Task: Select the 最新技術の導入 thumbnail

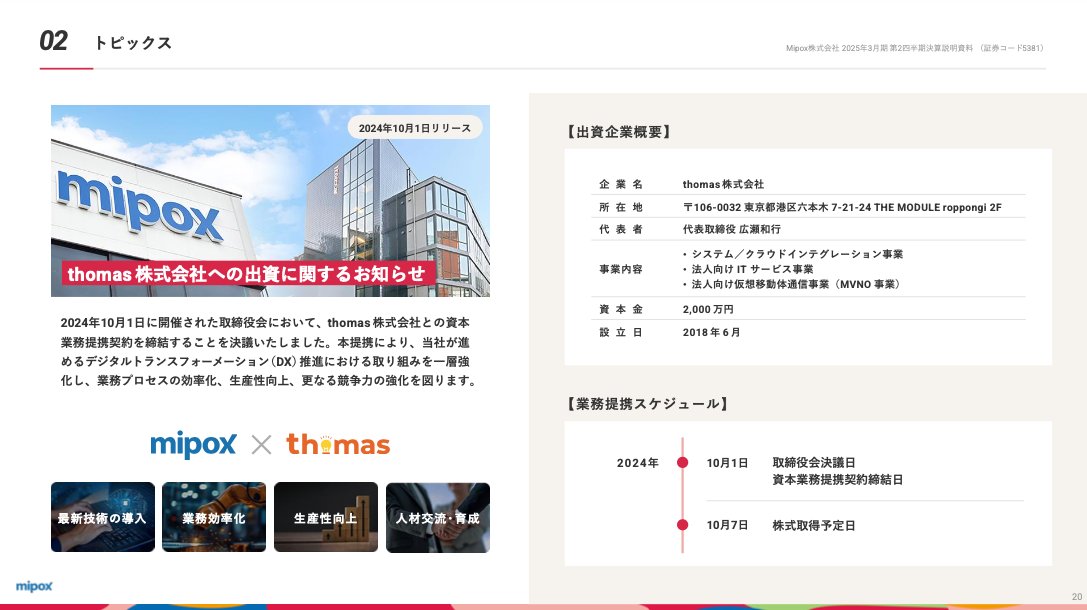Action: pyautogui.click(x=103, y=517)
